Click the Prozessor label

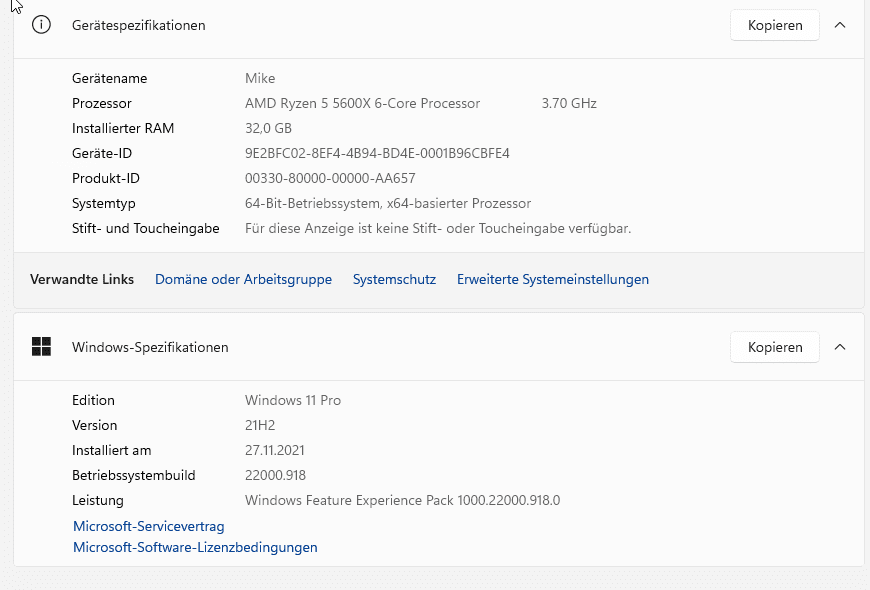click(102, 103)
